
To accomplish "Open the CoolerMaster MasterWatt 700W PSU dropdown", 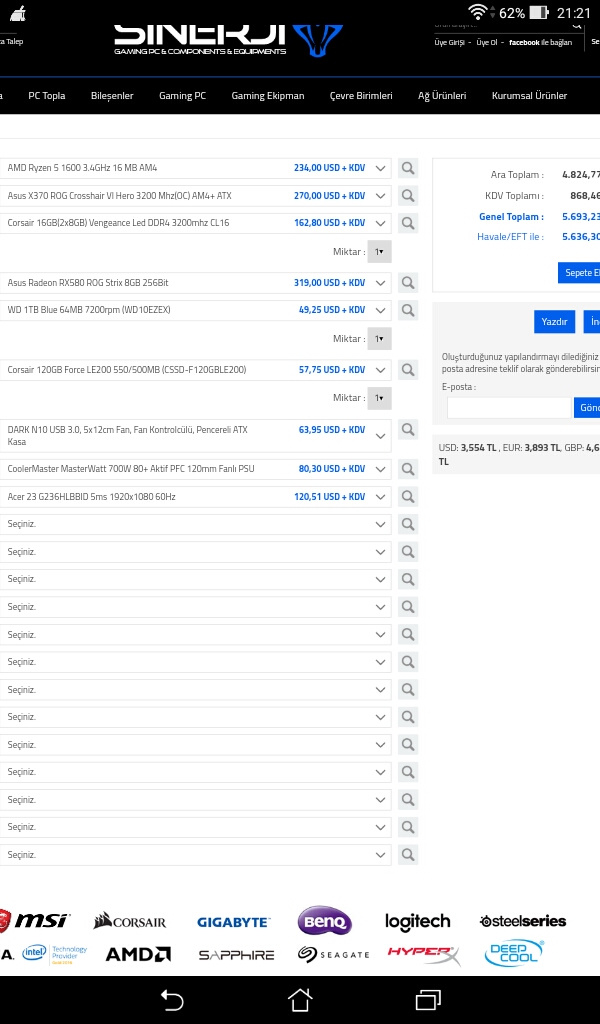I will pyautogui.click(x=380, y=469).
